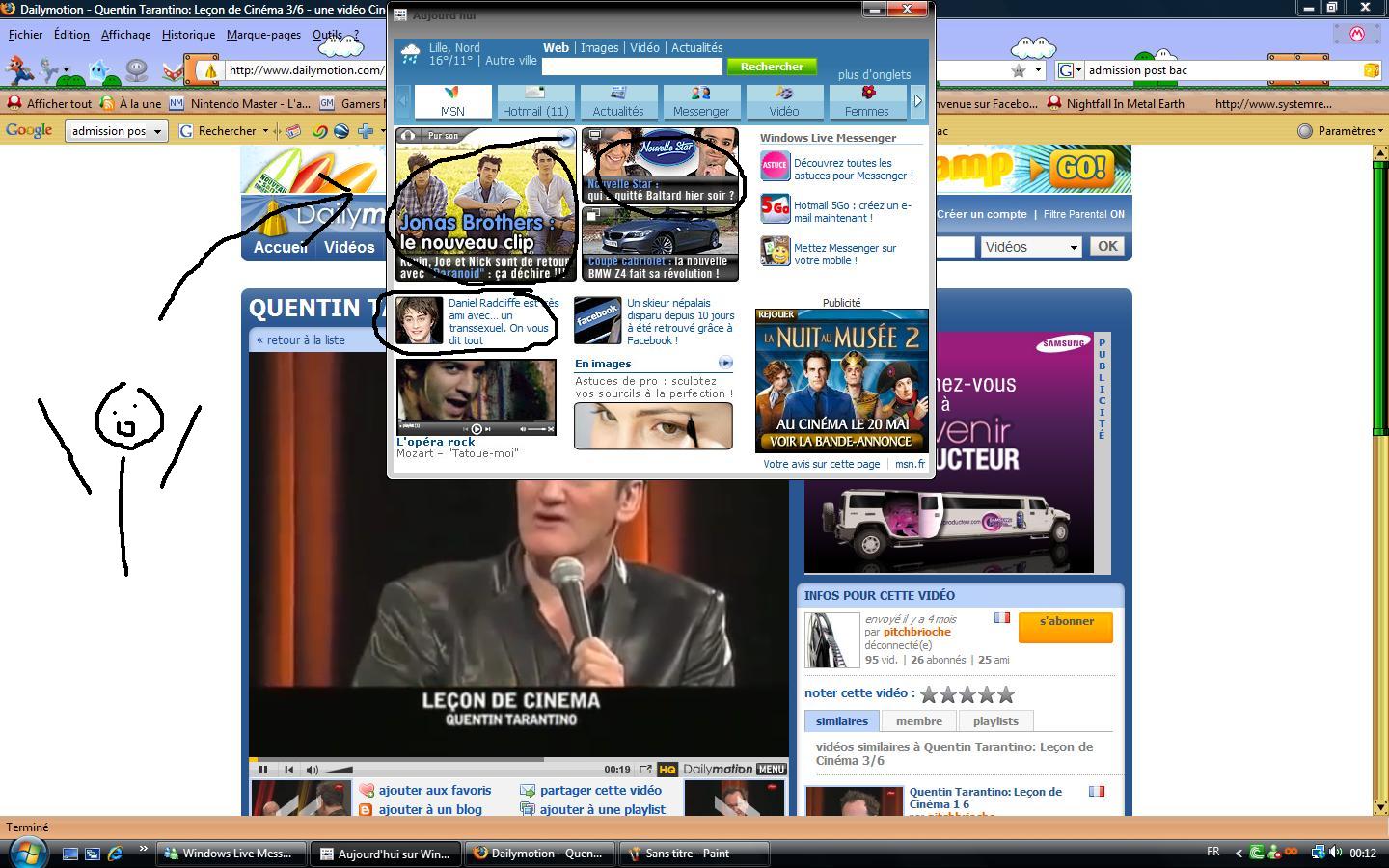Restart video with previous button
This screenshot has height=868, width=1389.
pyautogui.click(x=288, y=769)
